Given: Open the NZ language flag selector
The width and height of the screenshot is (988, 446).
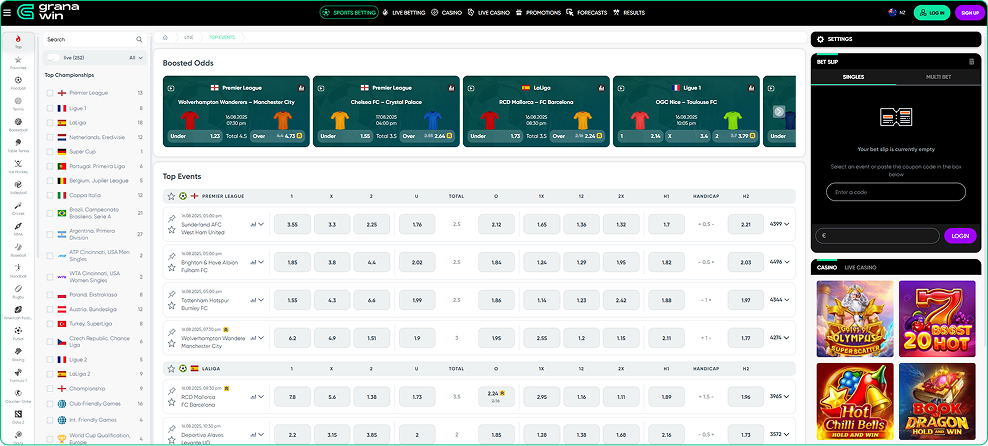Looking at the screenshot, I should pos(897,13).
